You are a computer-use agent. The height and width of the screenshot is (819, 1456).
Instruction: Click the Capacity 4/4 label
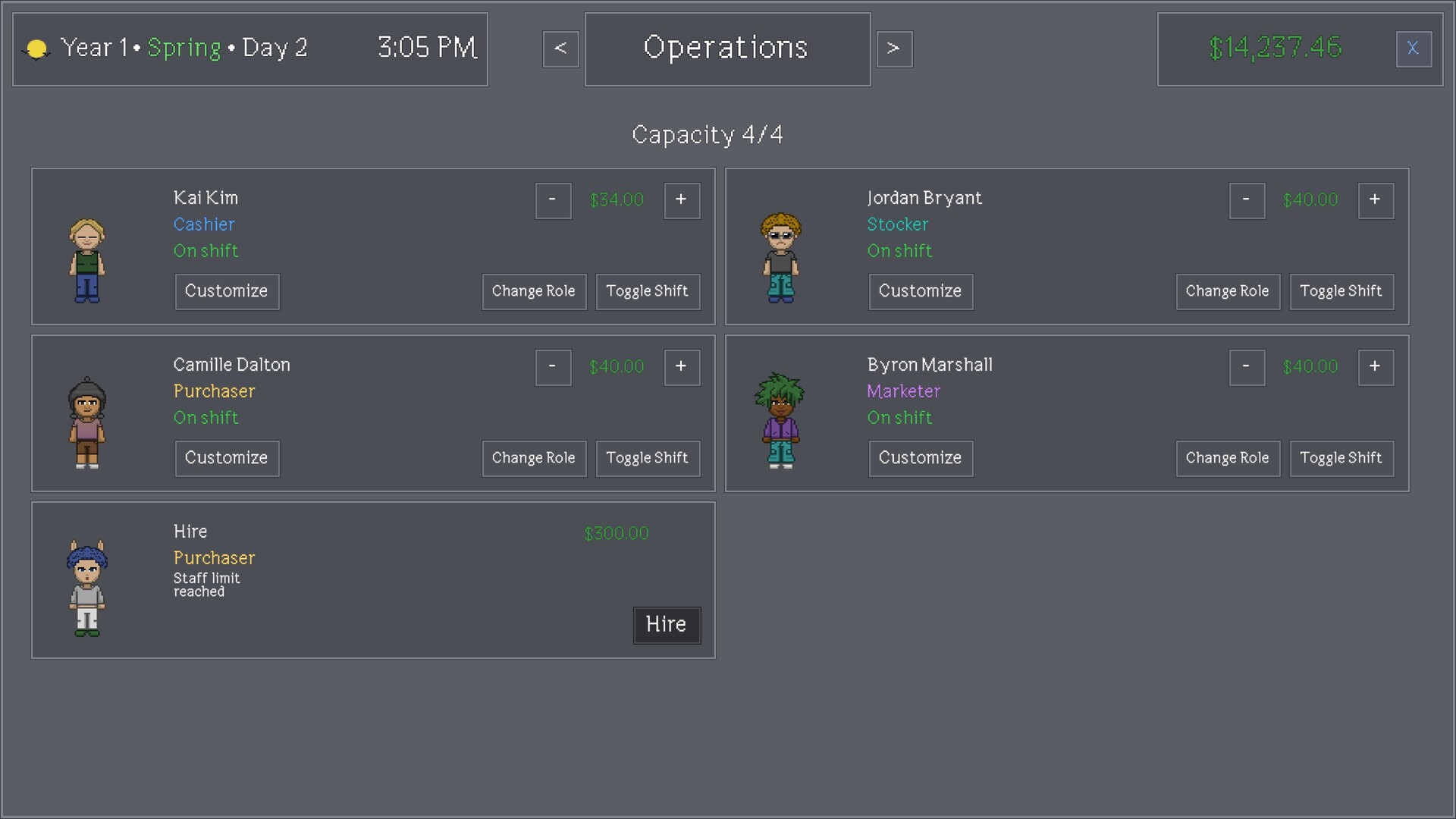click(708, 135)
